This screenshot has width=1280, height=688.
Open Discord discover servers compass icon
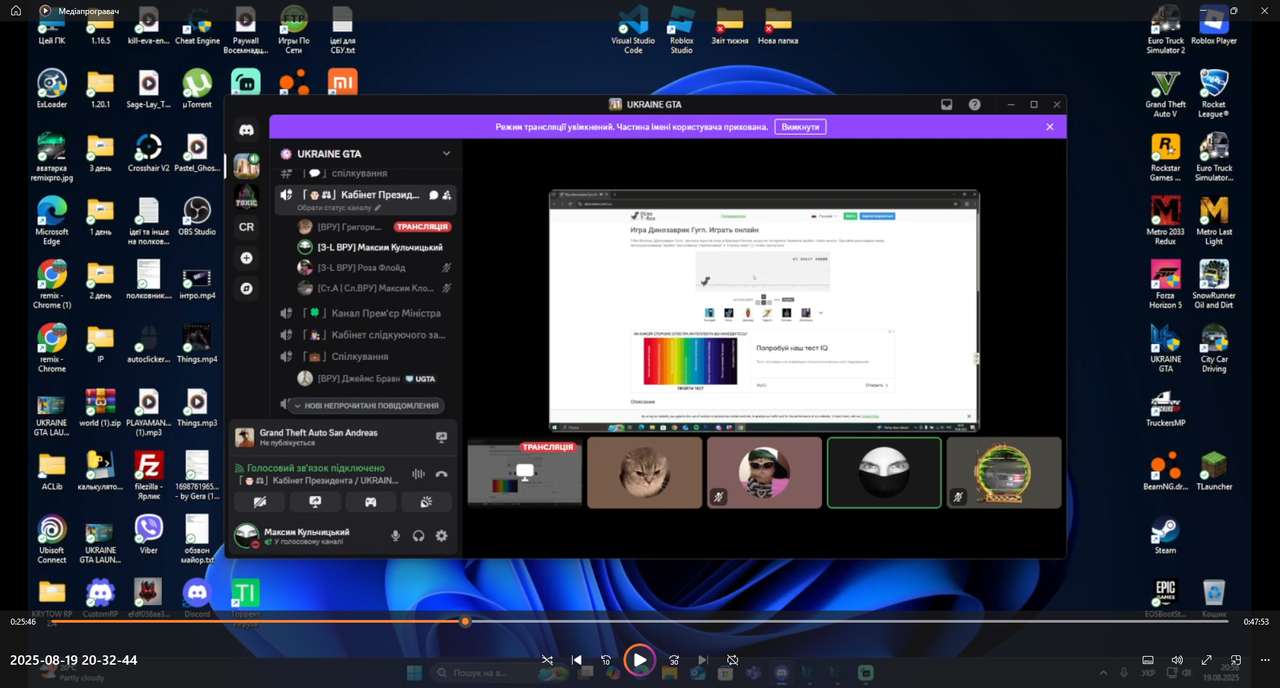pos(247,288)
